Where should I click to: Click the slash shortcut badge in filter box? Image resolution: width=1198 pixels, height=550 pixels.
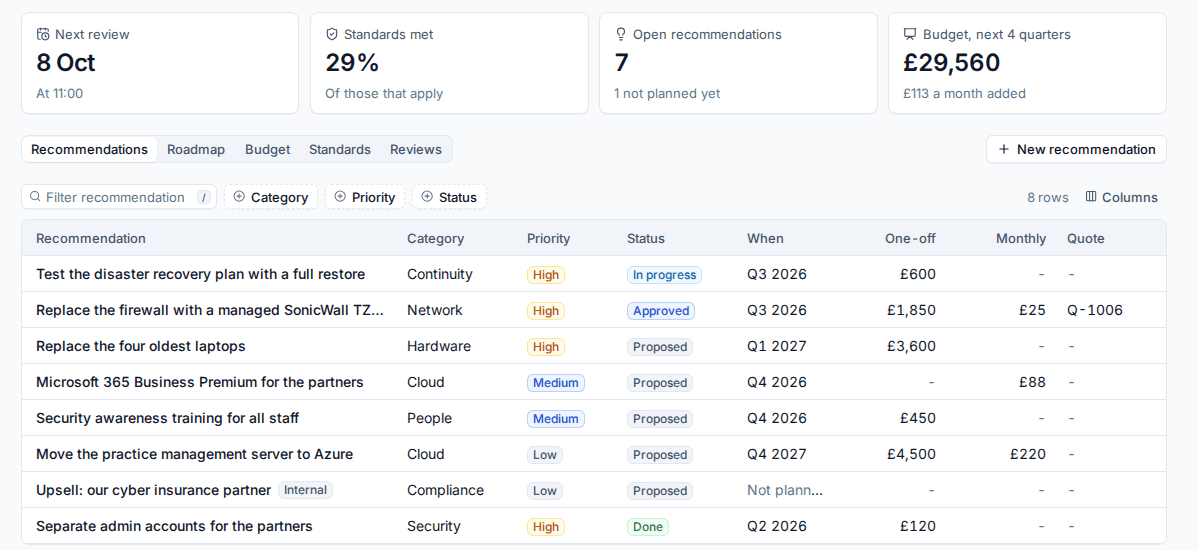(x=204, y=198)
